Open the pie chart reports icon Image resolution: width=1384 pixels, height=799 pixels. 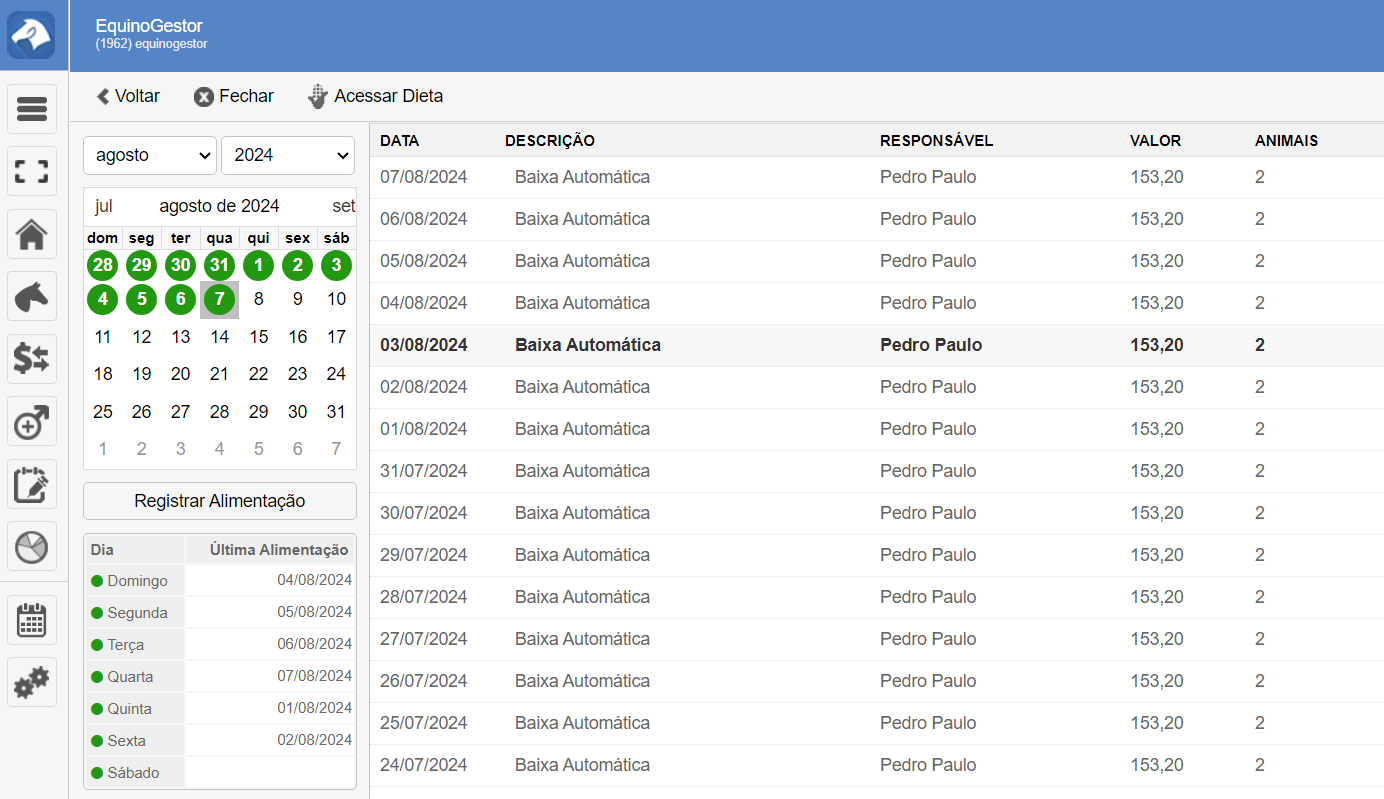pos(32,546)
